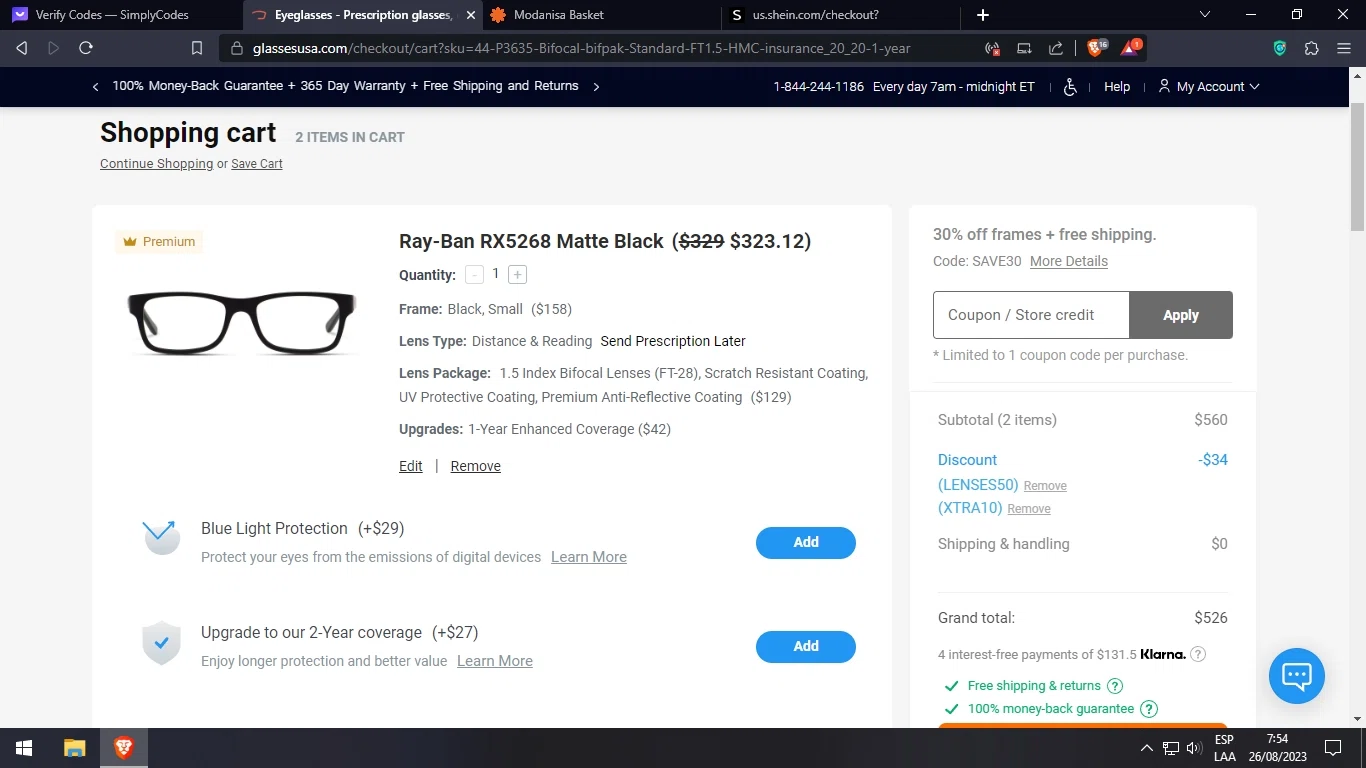Focus the Coupon / Store credit field
This screenshot has width=1366, height=768.
1031,315
